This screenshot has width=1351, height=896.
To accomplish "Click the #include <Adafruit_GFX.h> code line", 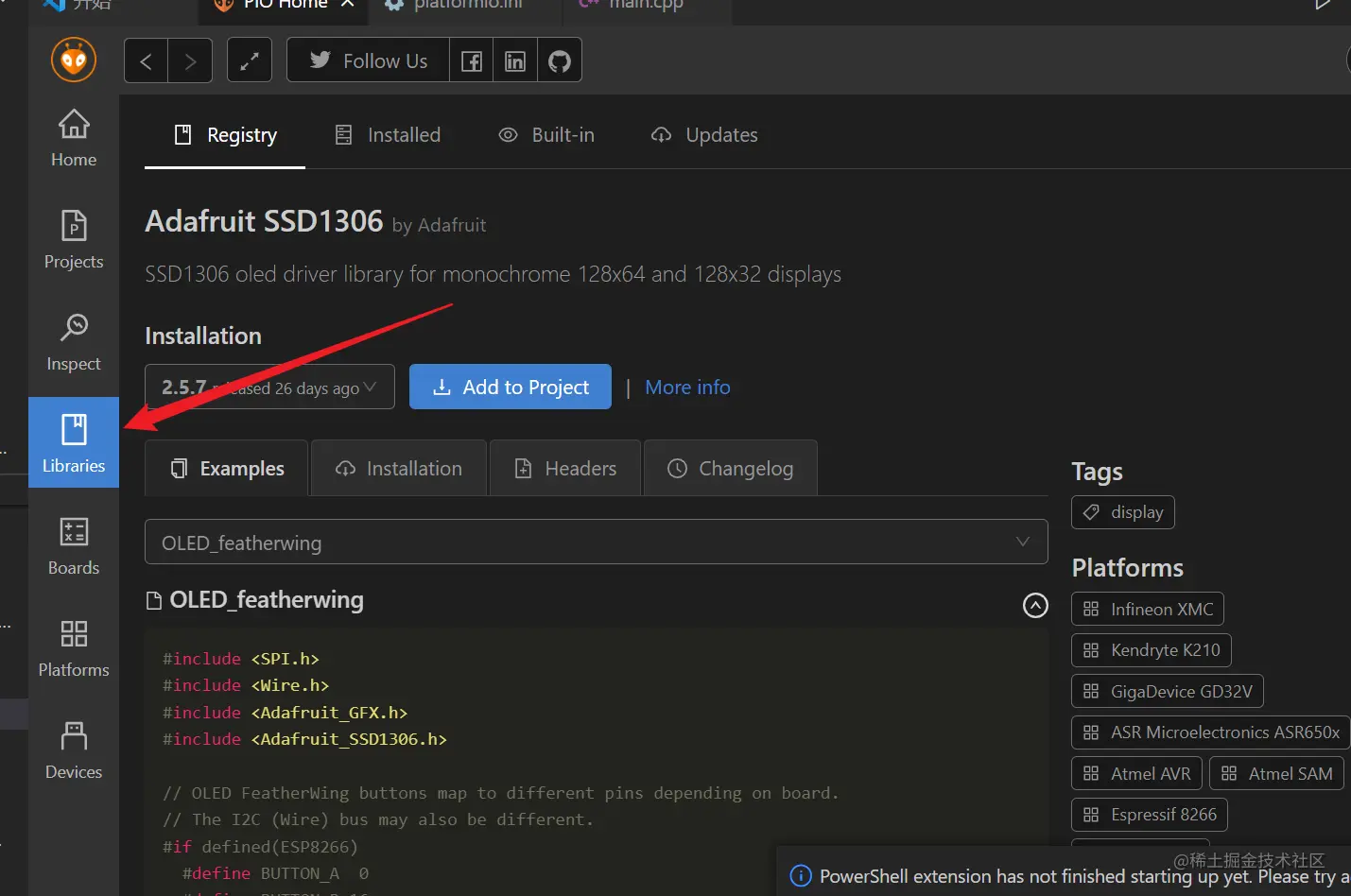I will pyautogui.click(x=285, y=713).
